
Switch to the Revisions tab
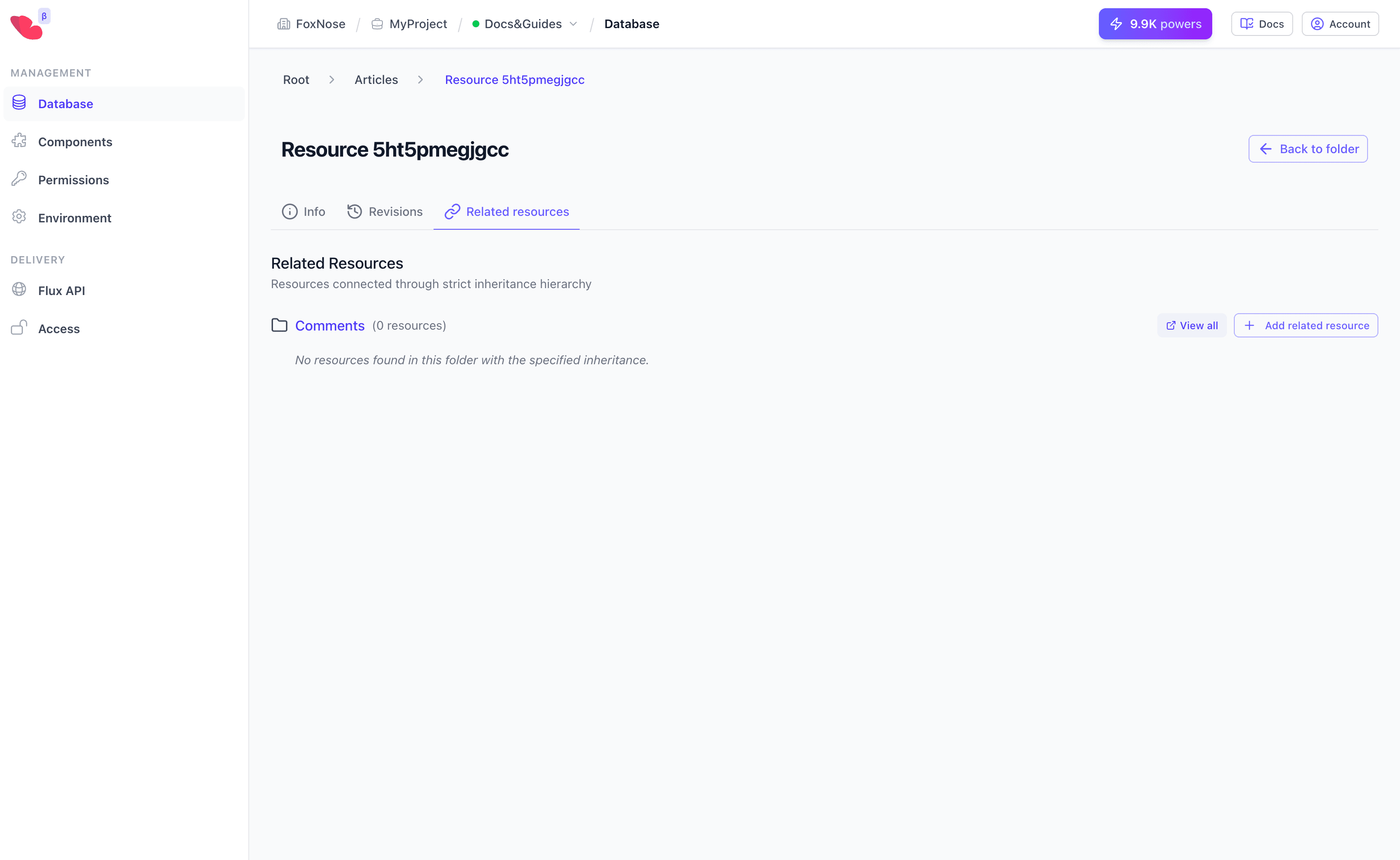click(x=385, y=211)
